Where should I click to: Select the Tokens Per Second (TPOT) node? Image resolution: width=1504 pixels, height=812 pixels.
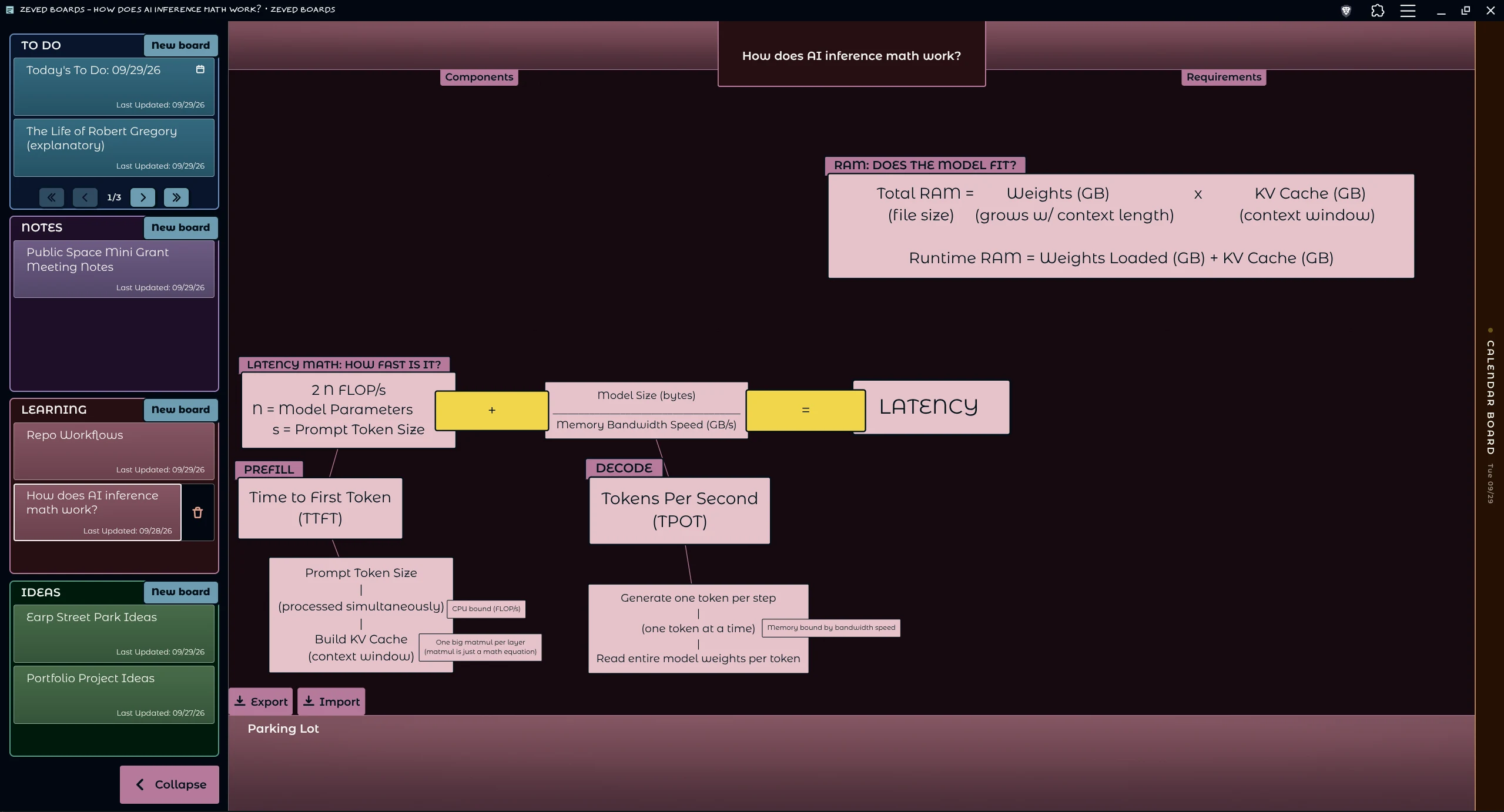tap(679, 511)
